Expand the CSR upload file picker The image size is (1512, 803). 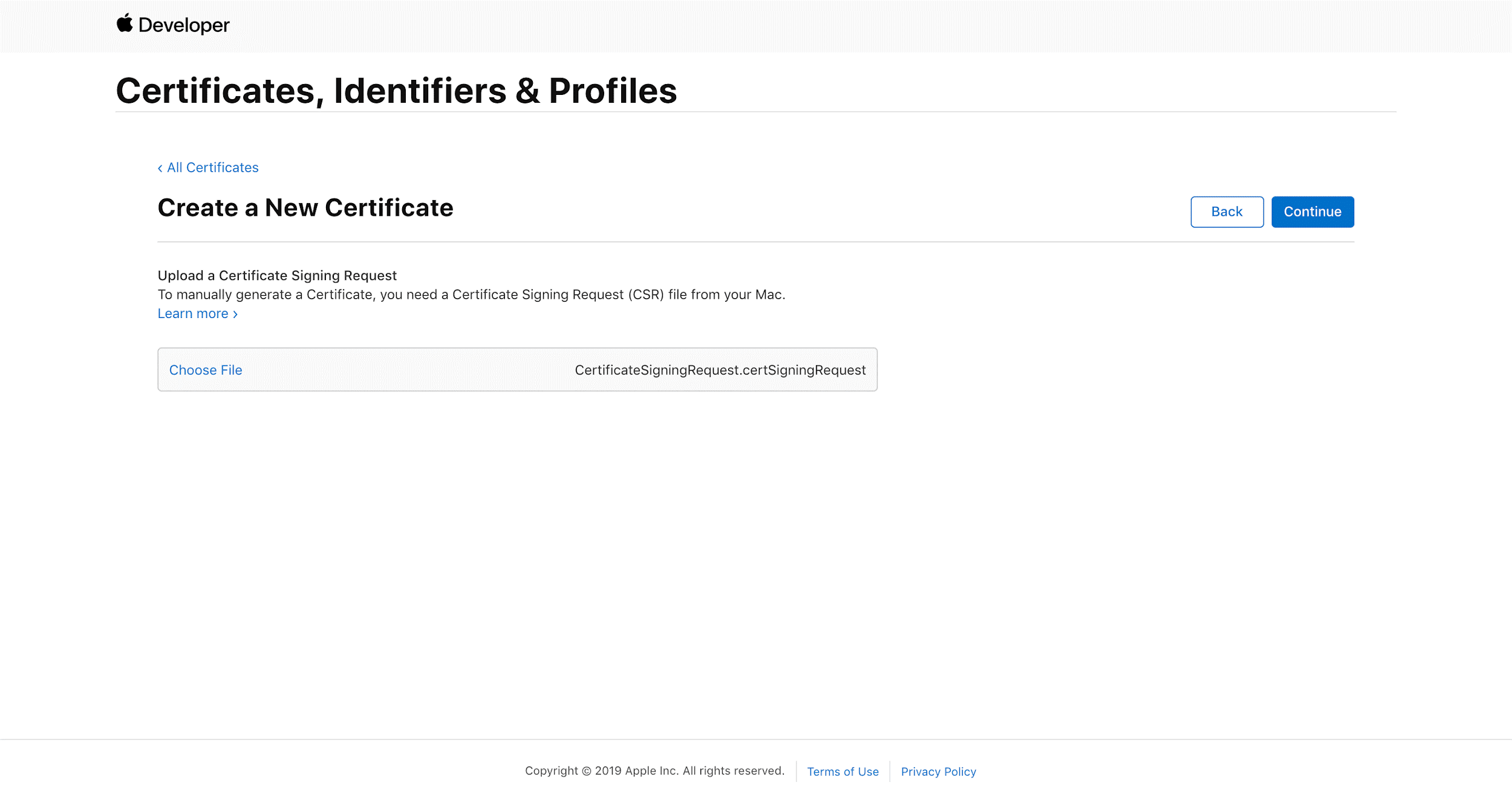click(205, 369)
